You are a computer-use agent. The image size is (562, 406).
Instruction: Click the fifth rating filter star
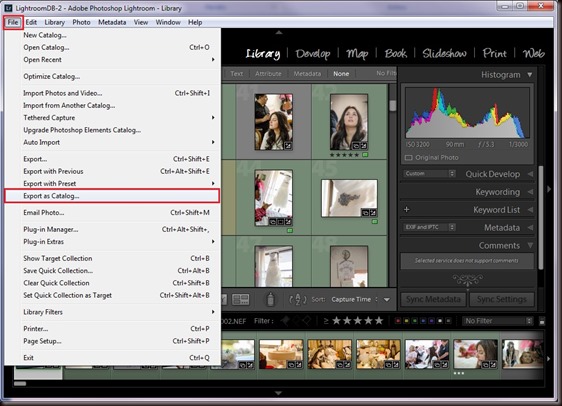tap(379, 320)
